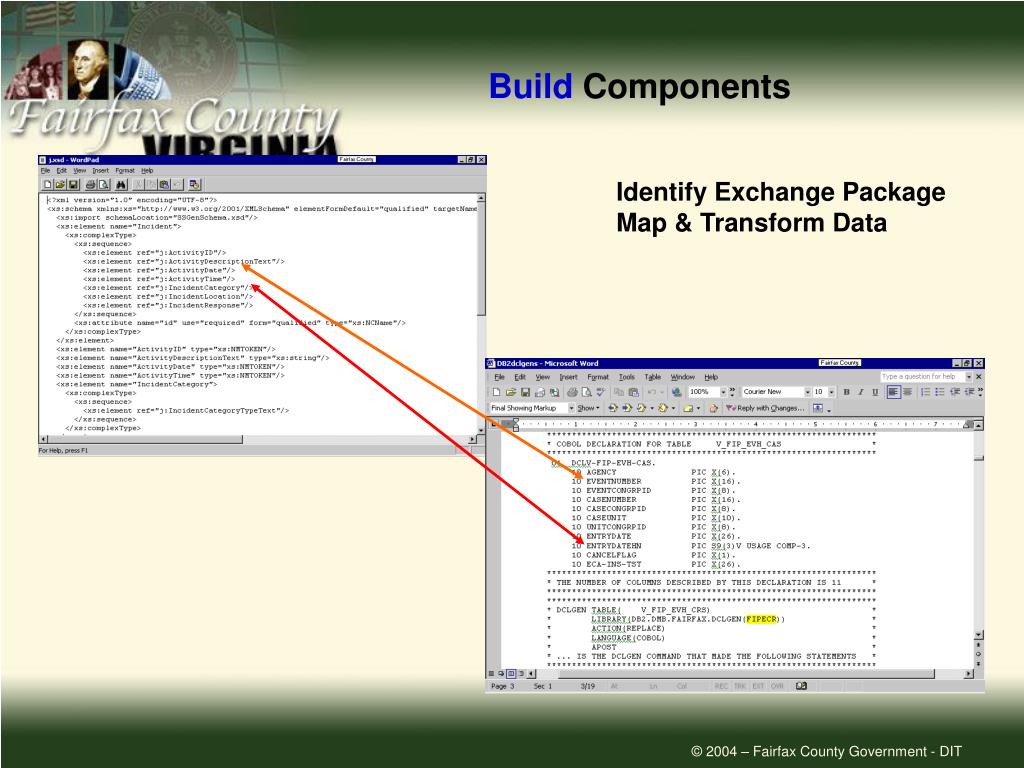Viewport: 1024px width, 768px height.
Task: Click Date/Time insert icon in WordPad
Action: pos(195,185)
